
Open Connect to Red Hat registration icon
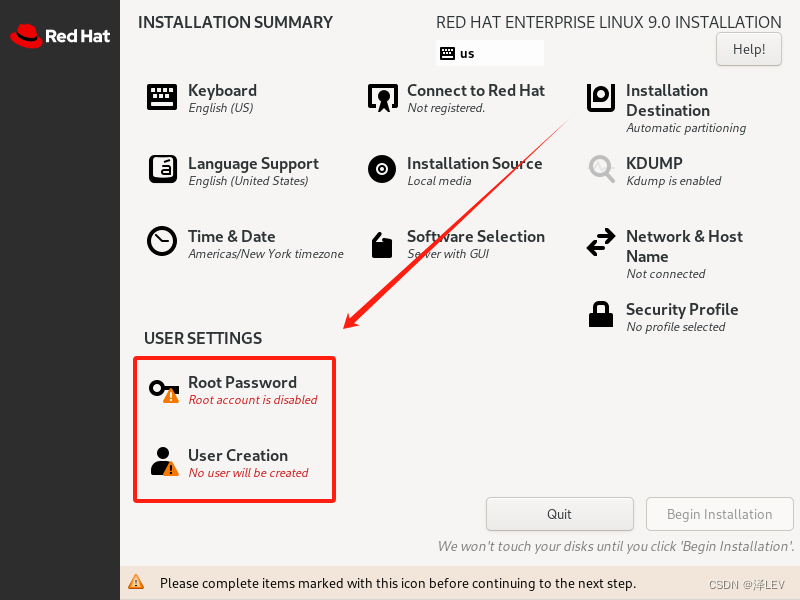[x=381, y=97]
